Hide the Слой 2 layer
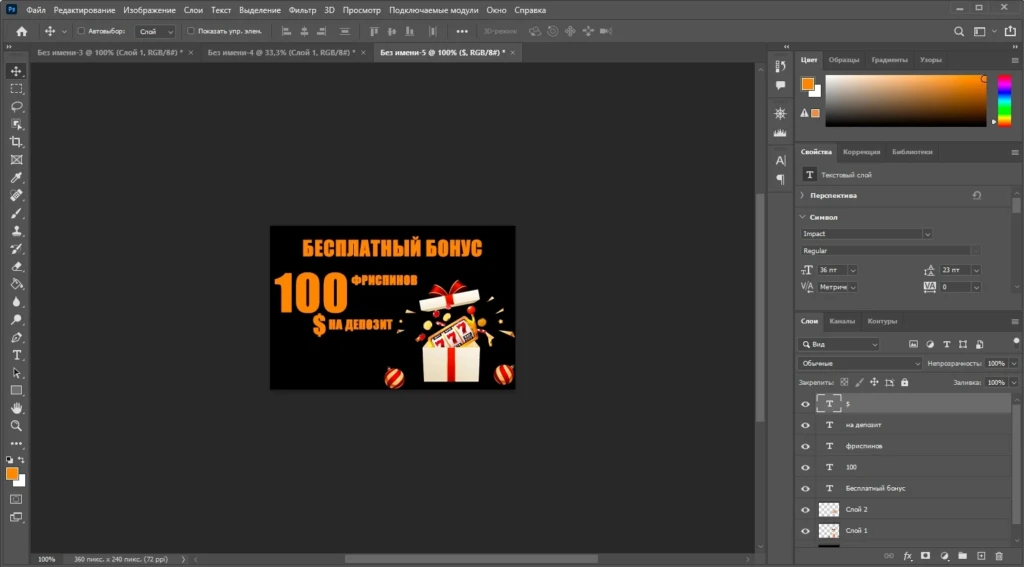The image size is (1024, 567). (x=805, y=510)
